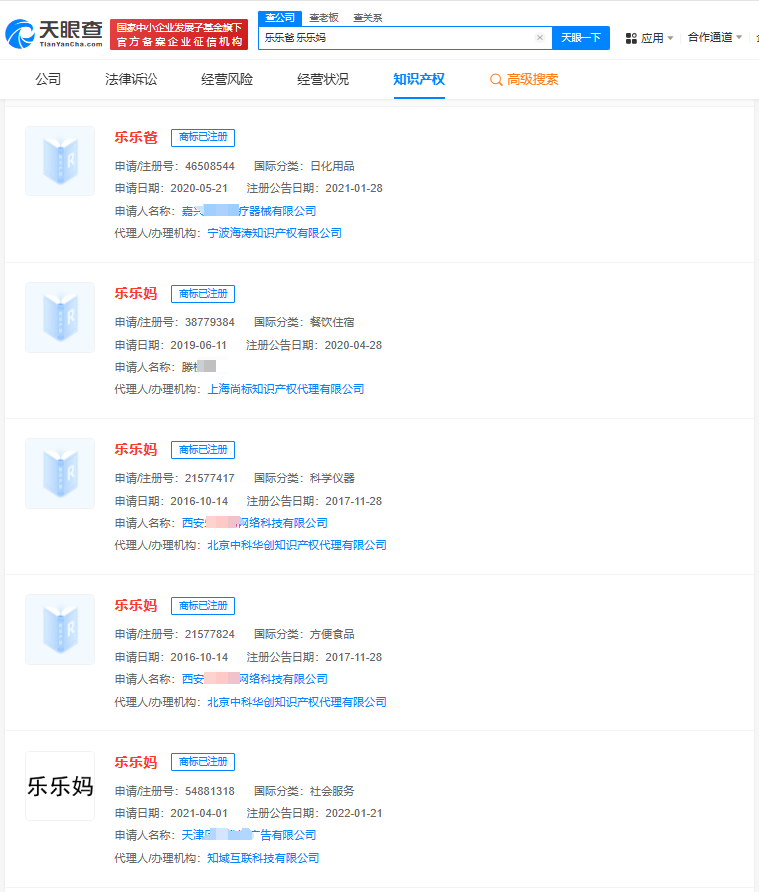Viewport: 759px width, 892px height.
Task: Open 乐乐妈 trademark numbered 38779384
Action: (136, 294)
